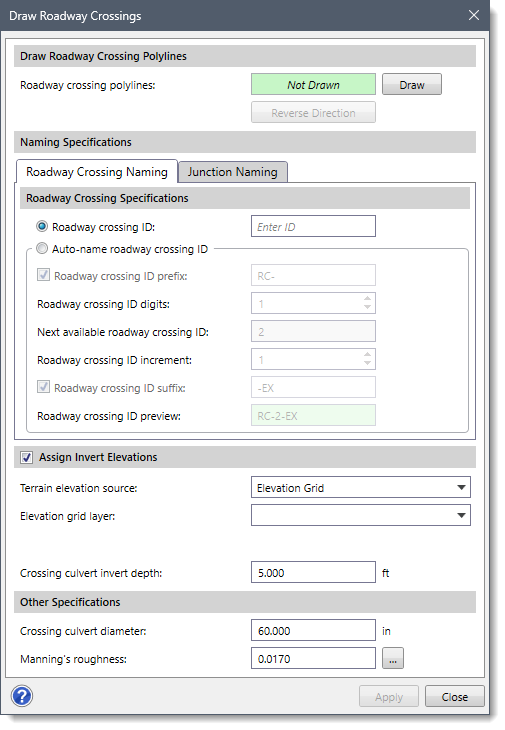This screenshot has height=730, width=505.
Task: Click the 'ft' unit label
Action: 385,573
